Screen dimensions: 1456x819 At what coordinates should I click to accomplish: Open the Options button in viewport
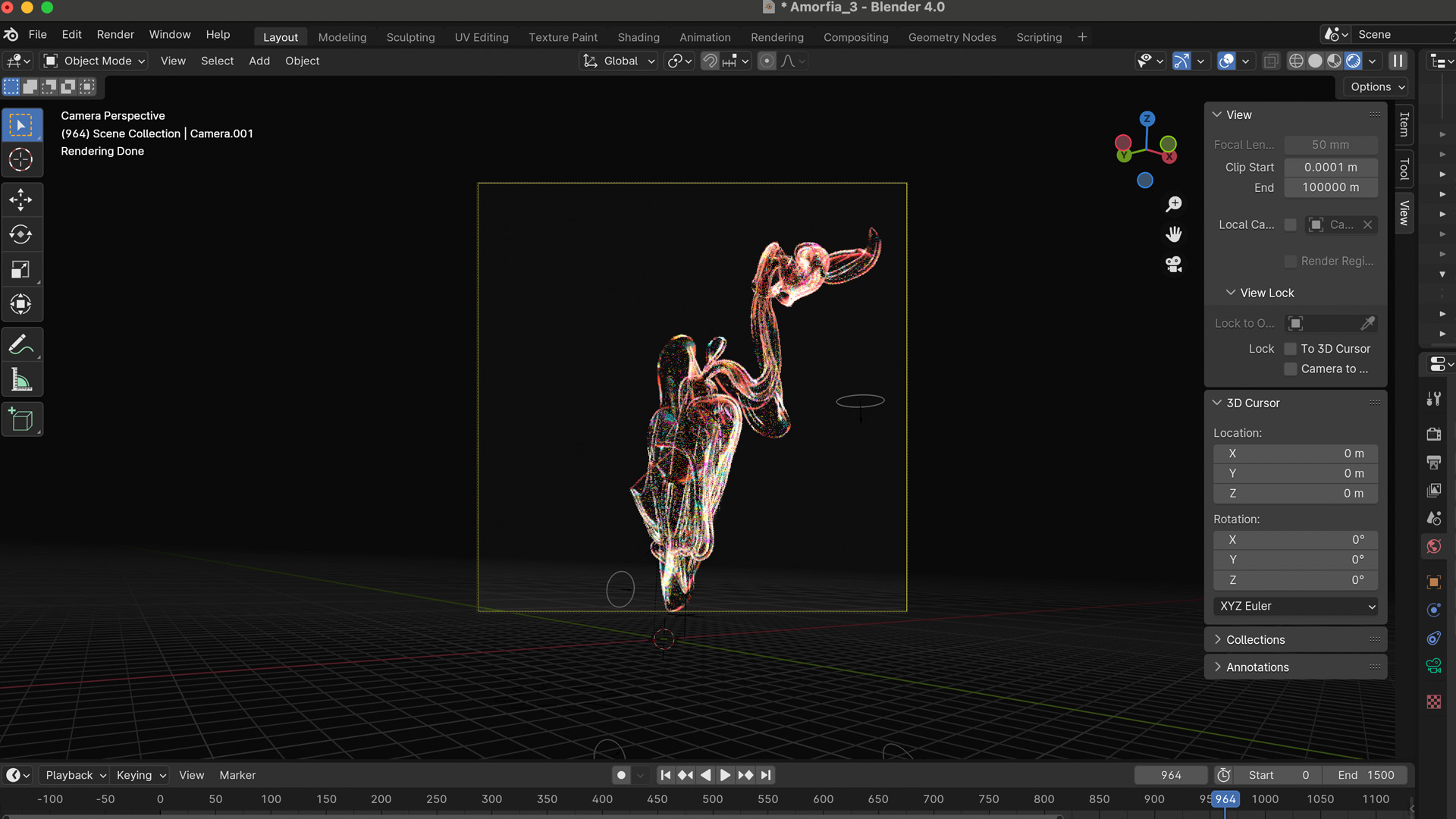[1377, 86]
